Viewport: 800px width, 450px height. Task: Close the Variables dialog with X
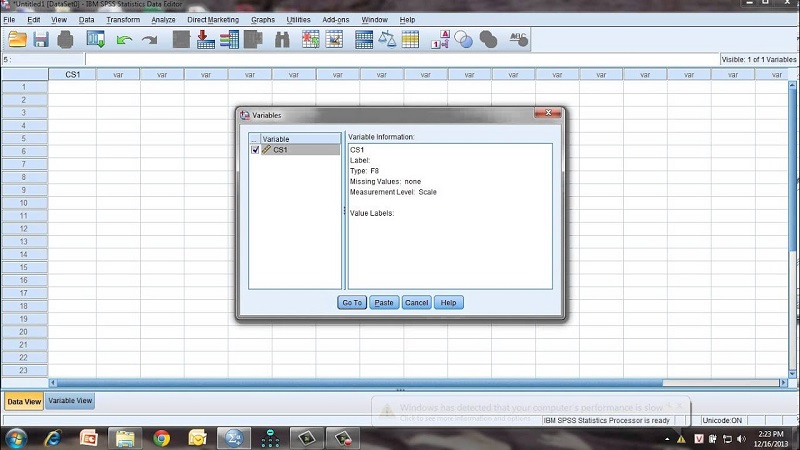click(547, 113)
